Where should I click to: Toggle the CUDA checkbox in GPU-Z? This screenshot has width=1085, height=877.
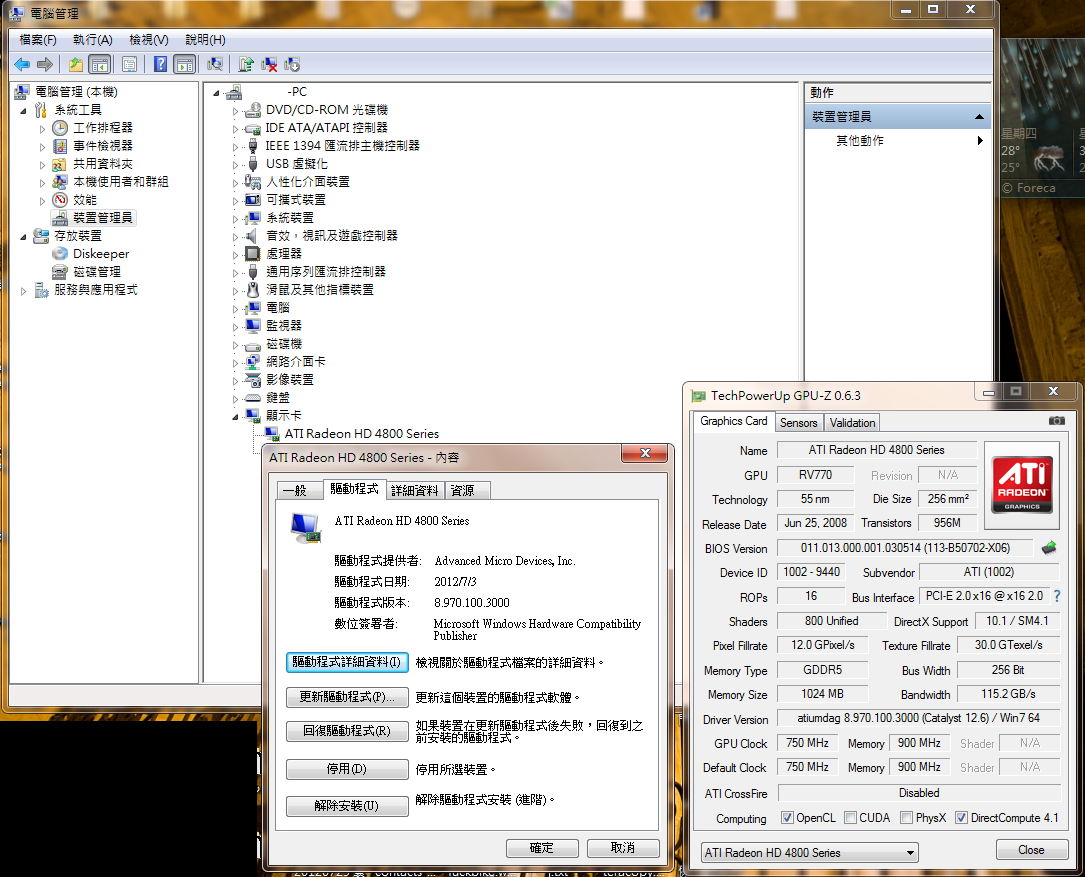coord(850,817)
